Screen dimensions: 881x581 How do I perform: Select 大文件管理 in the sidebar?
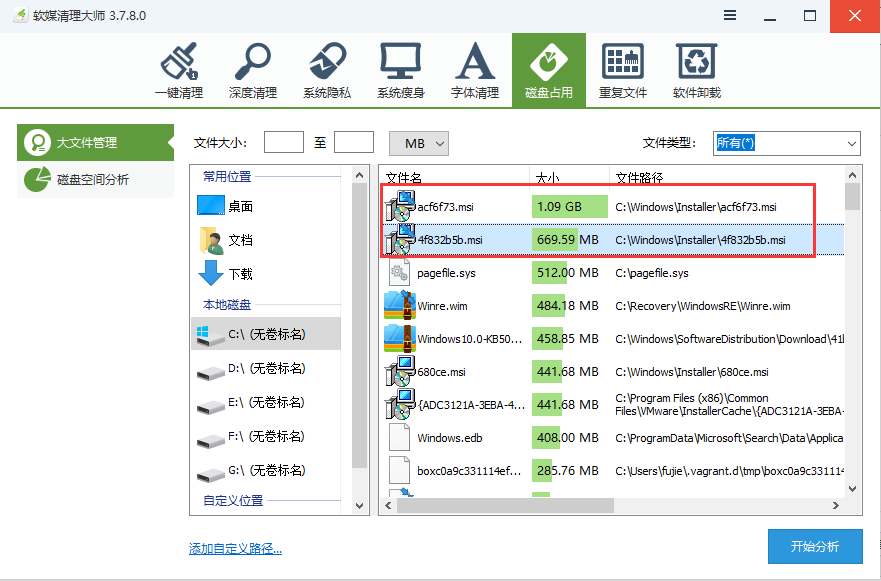(x=95, y=143)
